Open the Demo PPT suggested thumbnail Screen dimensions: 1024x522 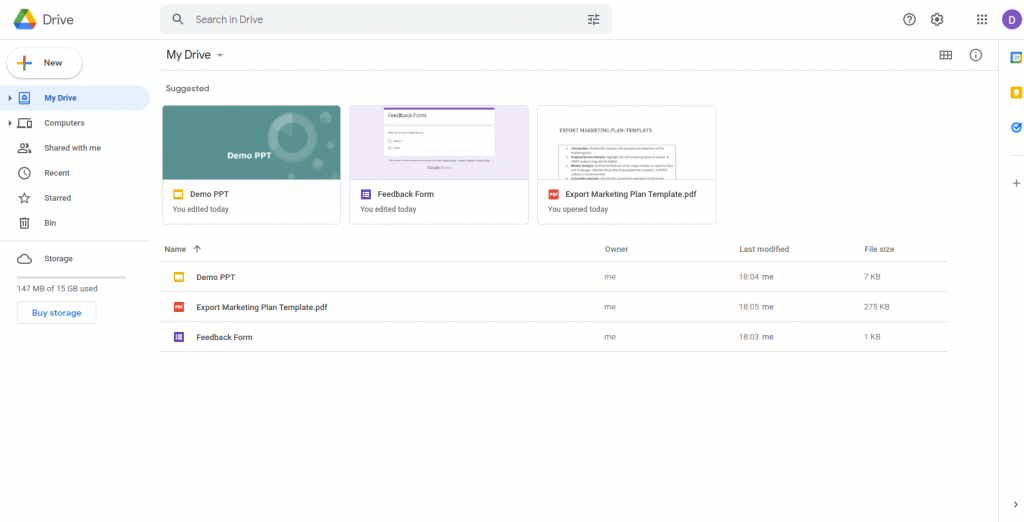pyautogui.click(x=251, y=143)
